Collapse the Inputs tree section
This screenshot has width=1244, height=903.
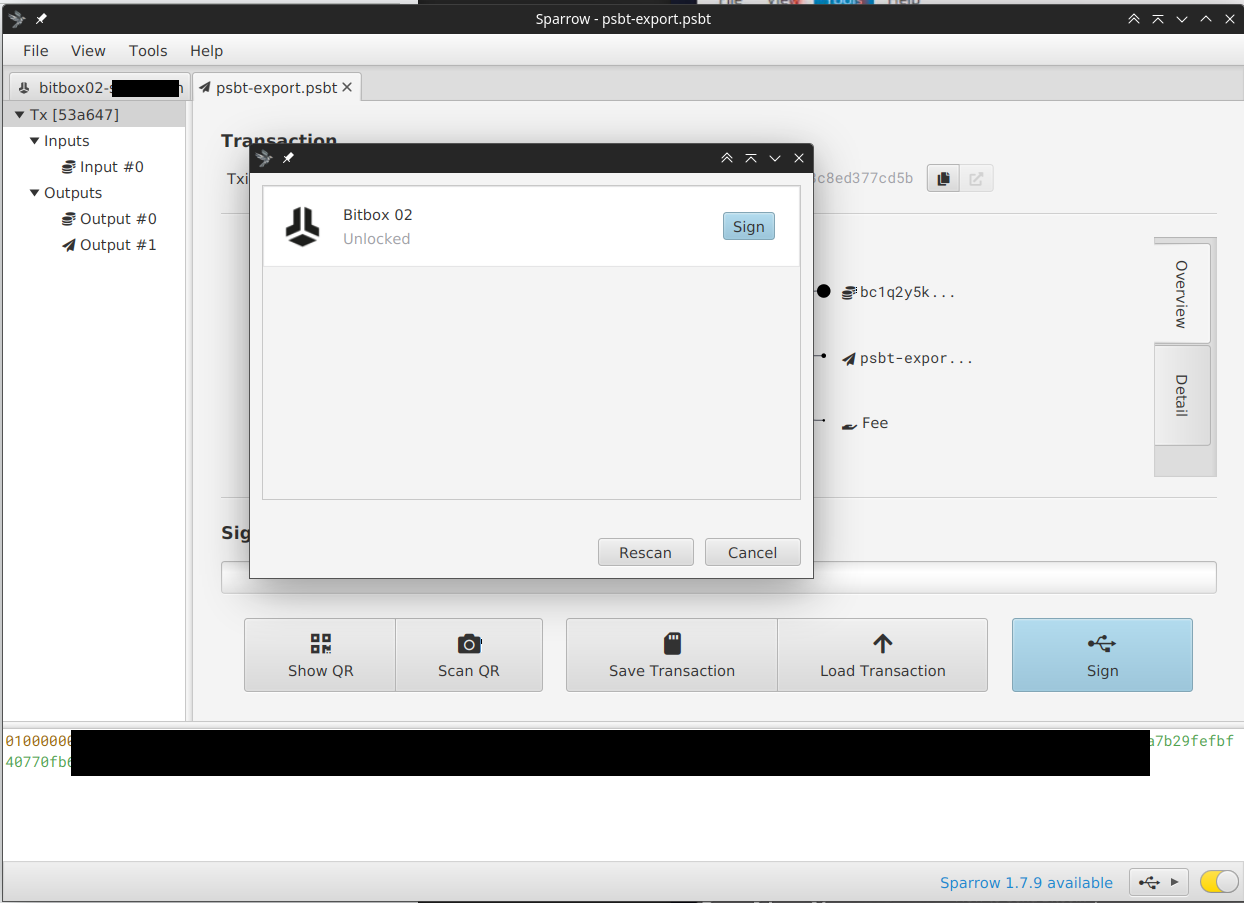point(35,141)
